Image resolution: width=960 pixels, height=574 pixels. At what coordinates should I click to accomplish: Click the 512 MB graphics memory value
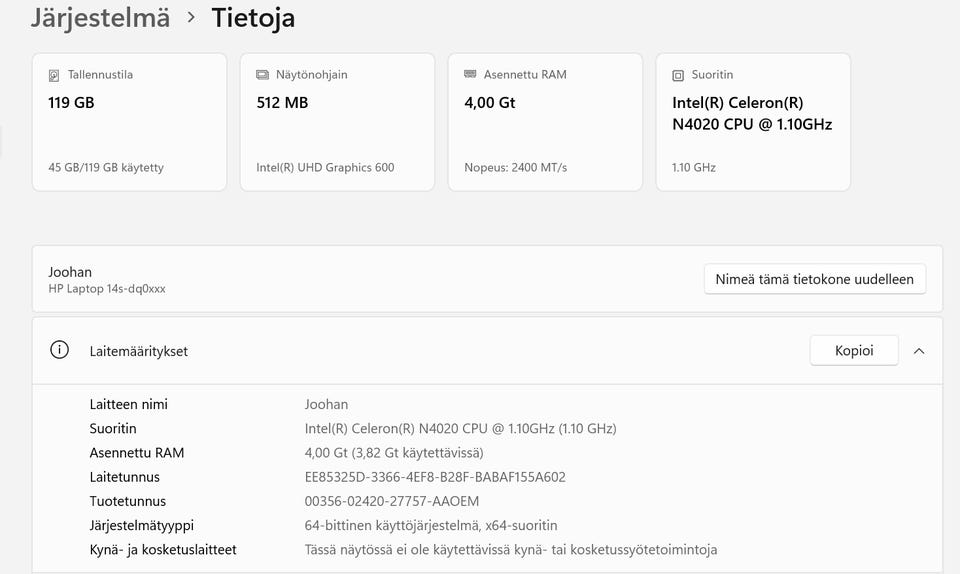[x=282, y=102]
